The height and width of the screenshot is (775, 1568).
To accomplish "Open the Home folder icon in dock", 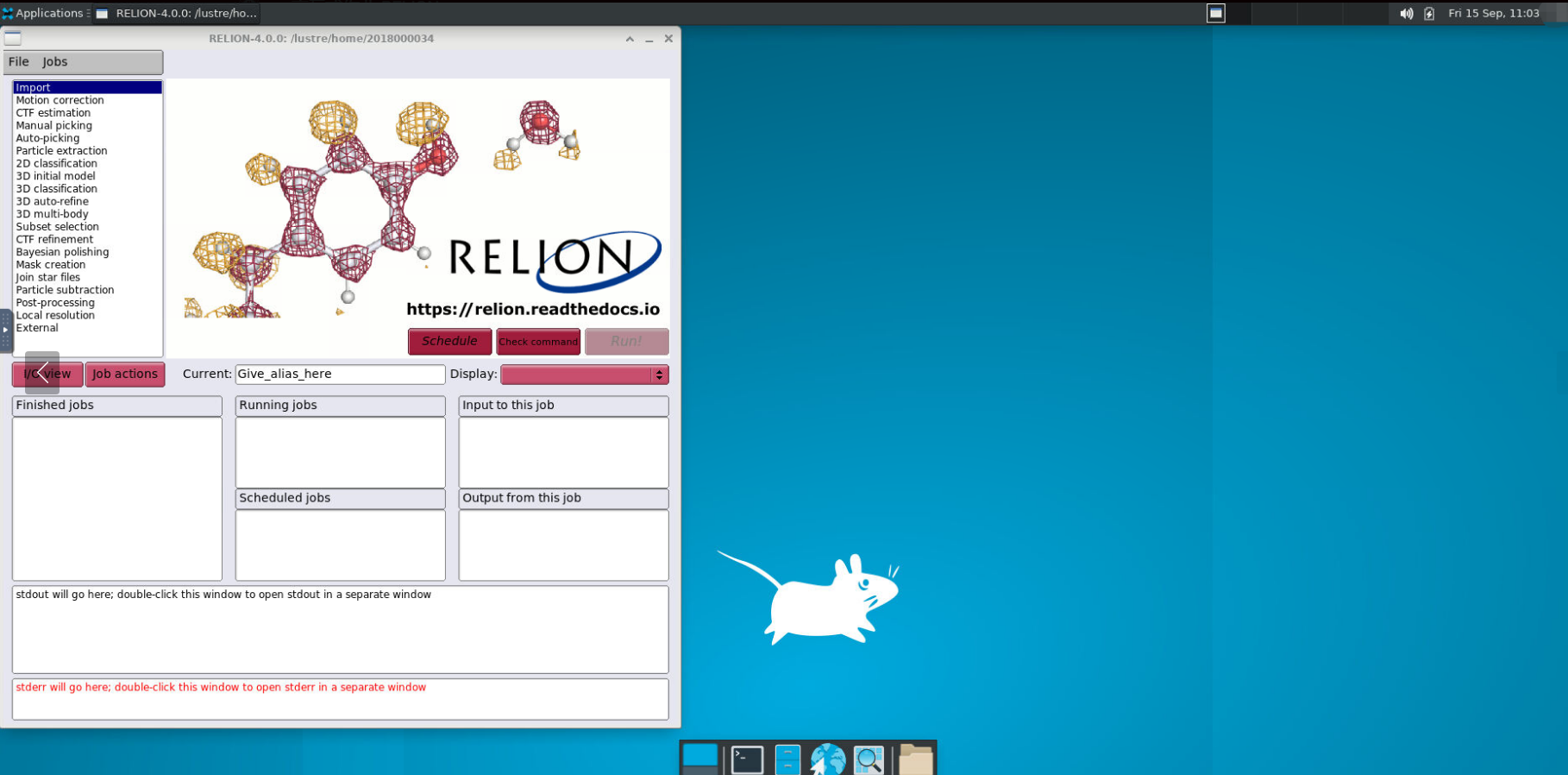I will (x=915, y=759).
